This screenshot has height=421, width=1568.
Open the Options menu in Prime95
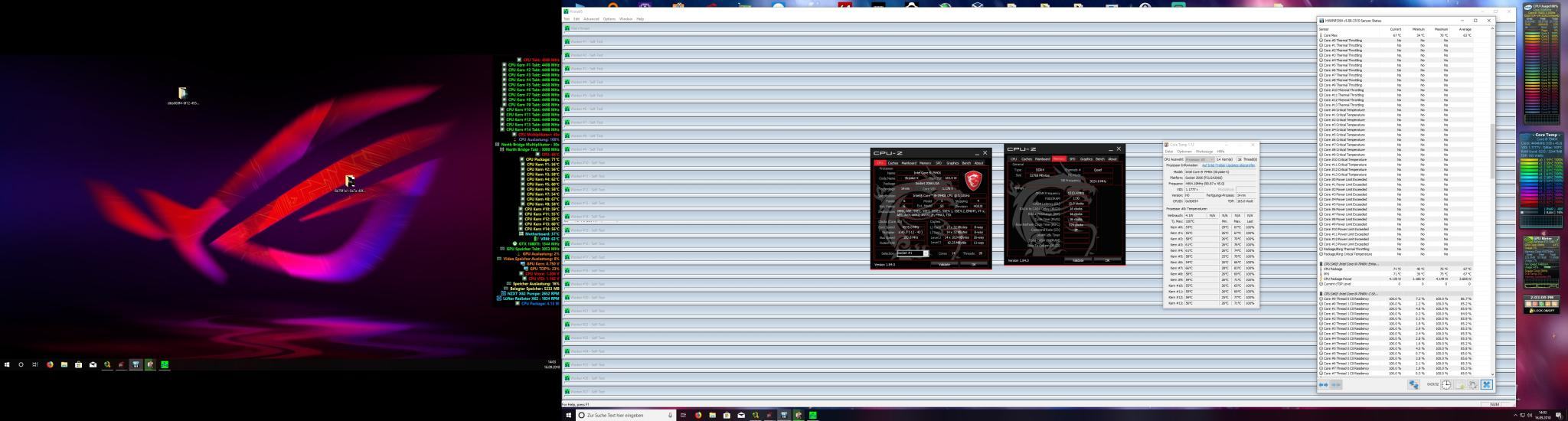pos(609,19)
